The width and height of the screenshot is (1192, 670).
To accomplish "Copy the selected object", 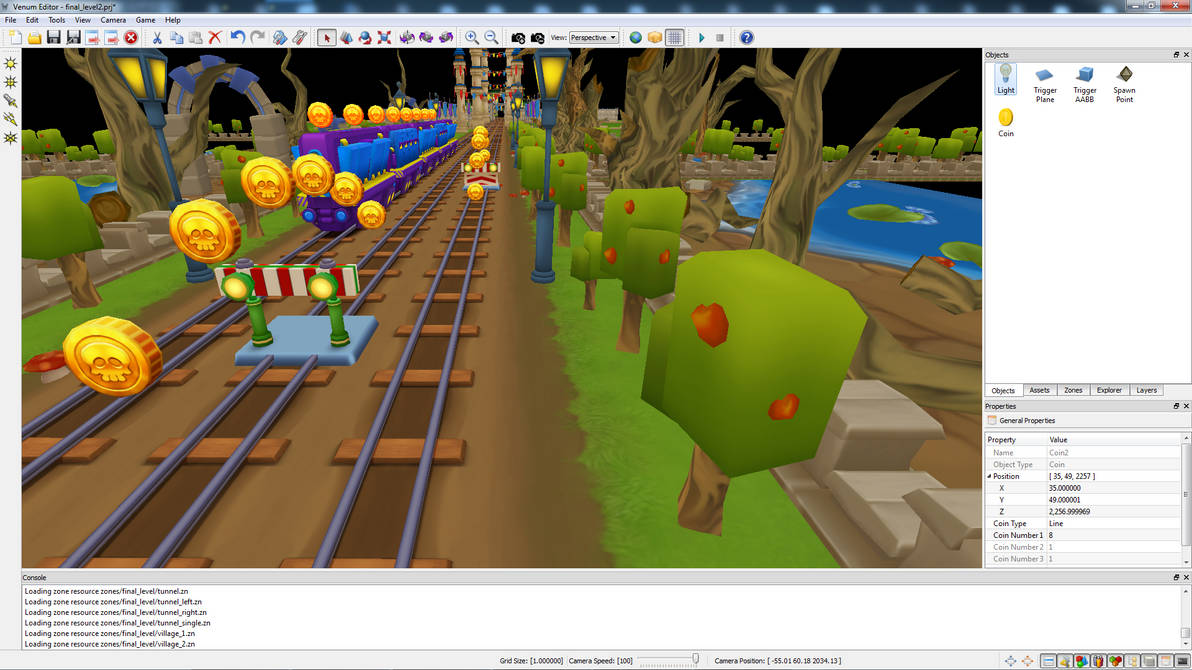I will pyautogui.click(x=176, y=37).
